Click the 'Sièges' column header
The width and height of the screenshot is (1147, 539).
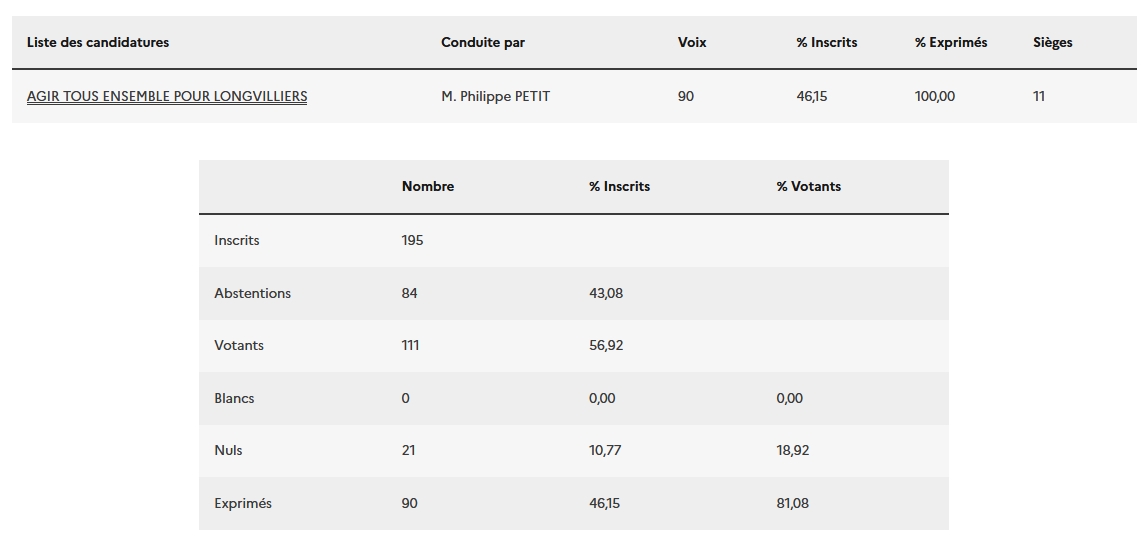[x=1052, y=43]
